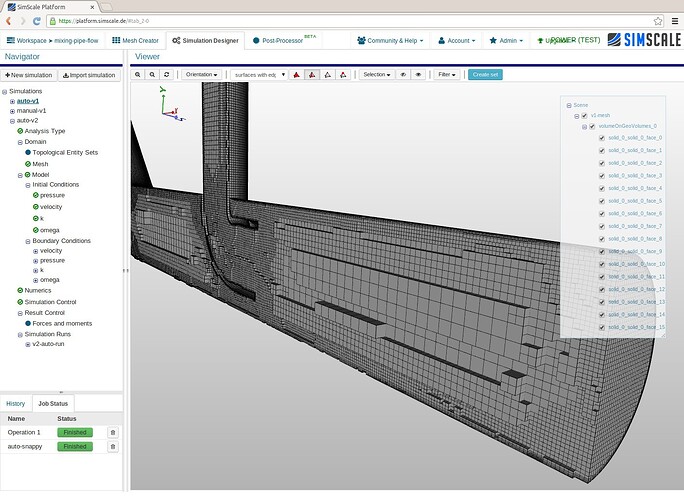Collapse the Domain tree node

pyautogui.click(x=20, y=142)
